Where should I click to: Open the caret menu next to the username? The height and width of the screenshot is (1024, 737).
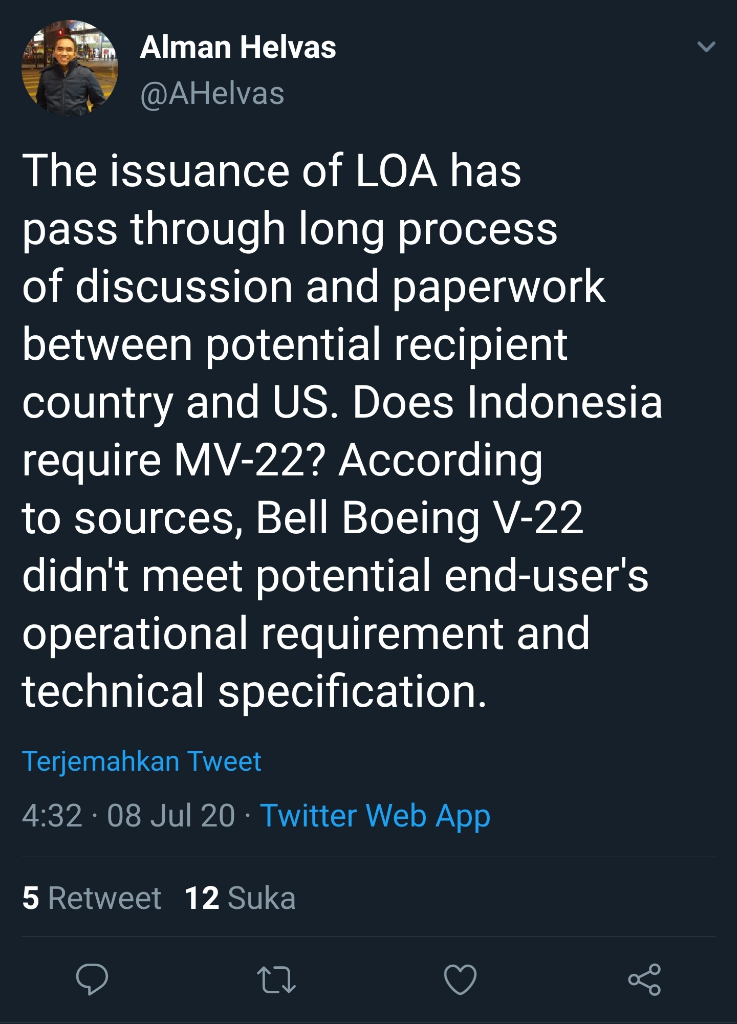pyautogui.click(x=706, y=46)
